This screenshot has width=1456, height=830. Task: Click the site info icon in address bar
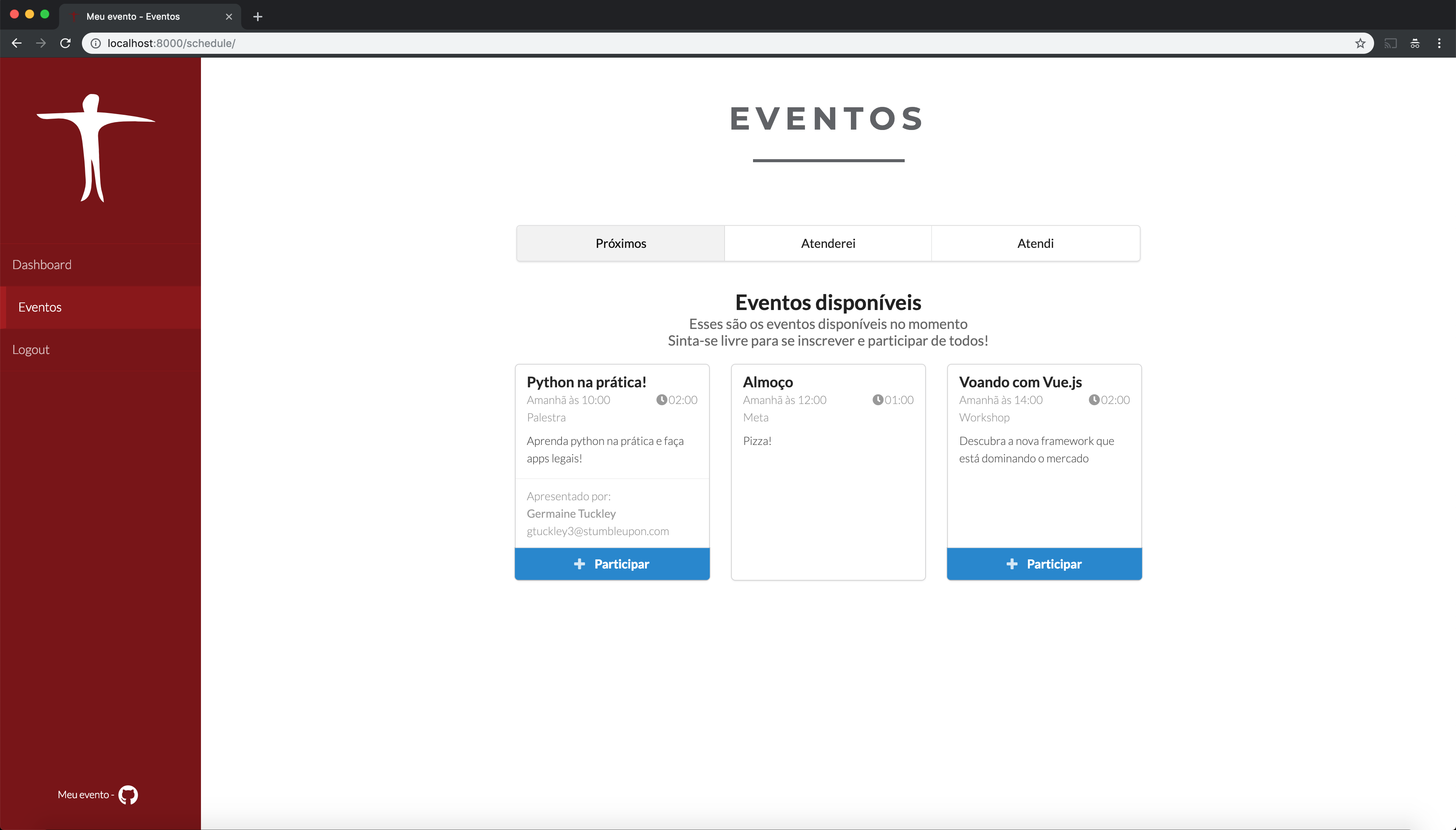[x=96, y=43]
